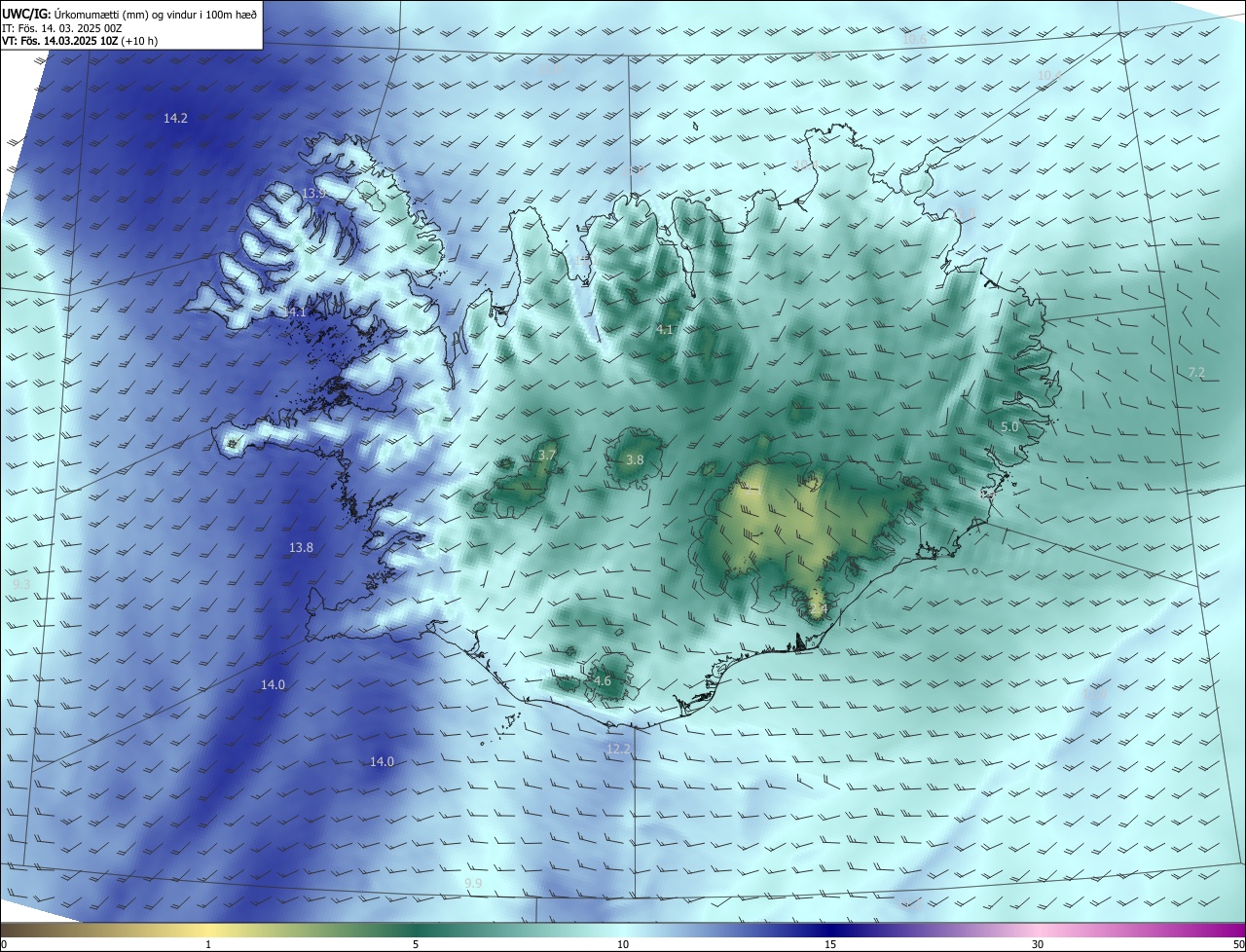This screenshot has width=1246, height=952.
Task: Click the 4.6 value label
Action: (x=602, y=680)
